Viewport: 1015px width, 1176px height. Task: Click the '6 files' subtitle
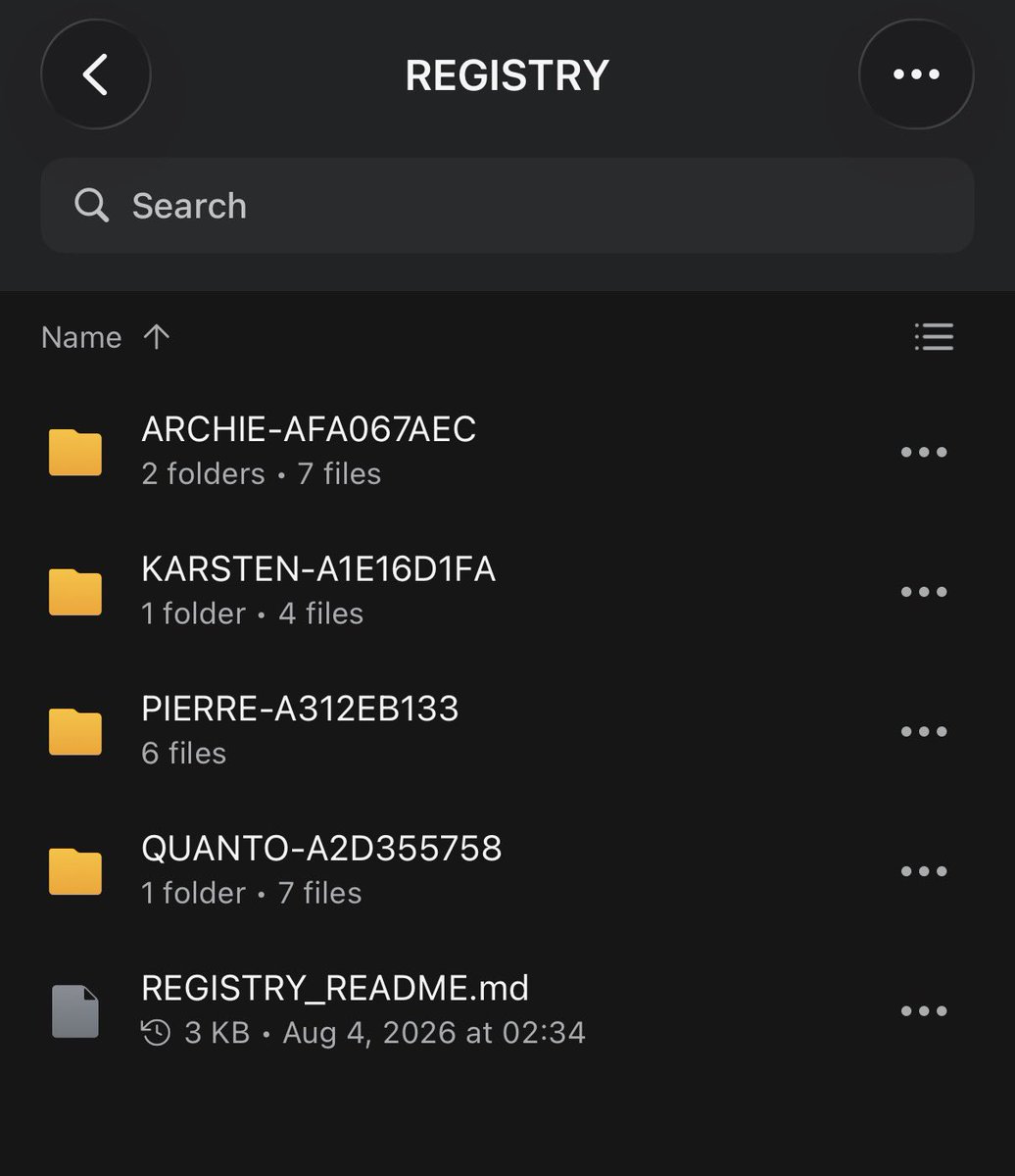(x=184, y=754)
